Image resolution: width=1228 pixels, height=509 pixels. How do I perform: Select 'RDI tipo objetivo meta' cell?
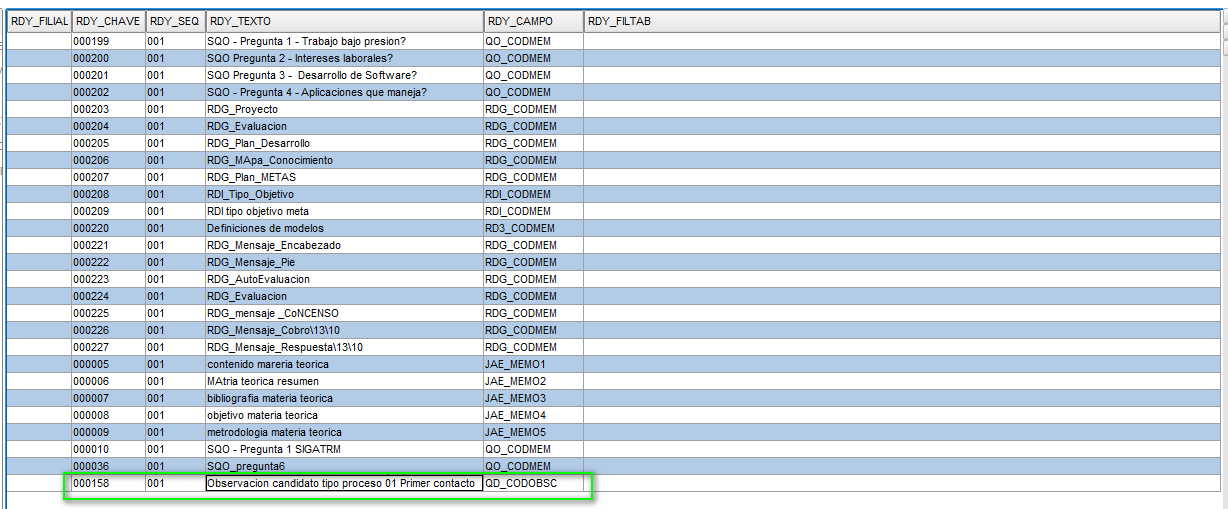pyautogui.click(x=345, y=211)
